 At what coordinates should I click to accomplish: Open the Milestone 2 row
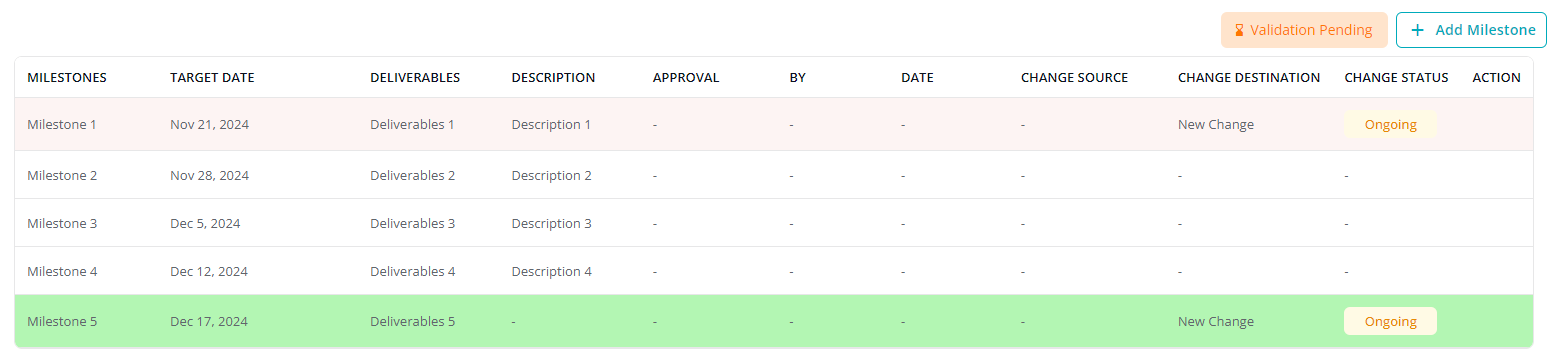(x=774, y=175)
